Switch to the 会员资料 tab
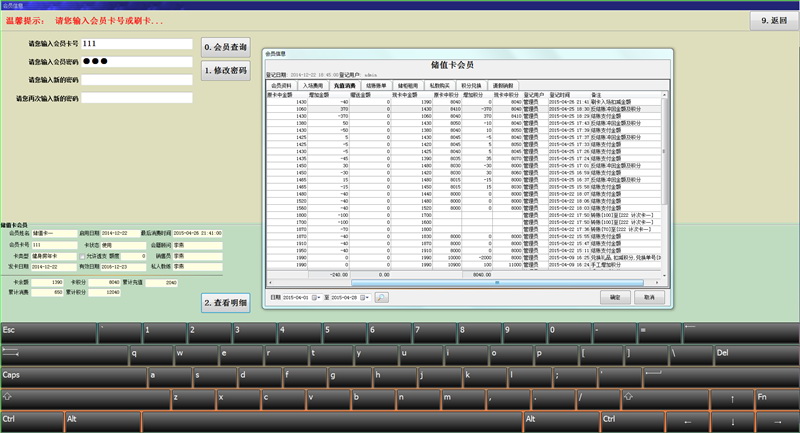Viewport: 800px width, 433px height. coord(281,85)
